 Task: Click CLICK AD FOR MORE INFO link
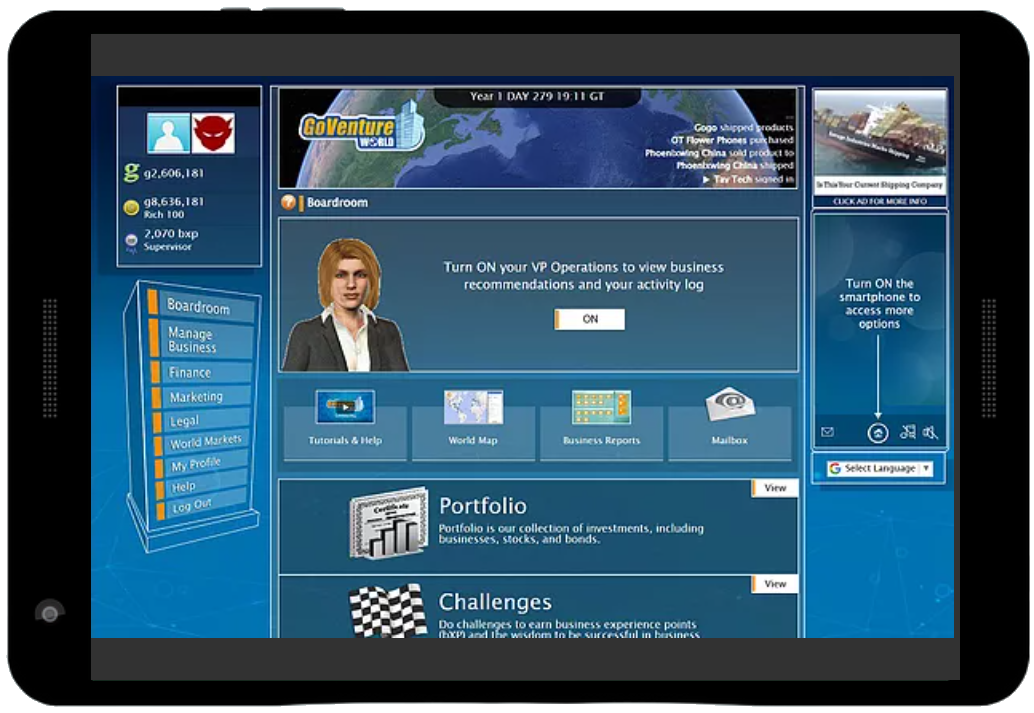pos(880,201)
